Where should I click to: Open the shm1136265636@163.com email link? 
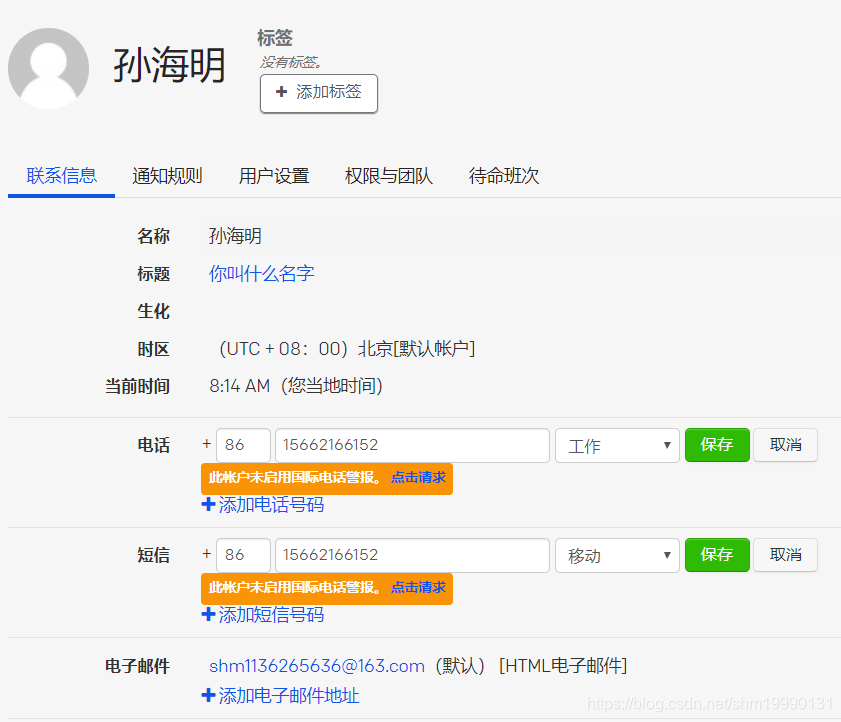(x=316, y=666)
